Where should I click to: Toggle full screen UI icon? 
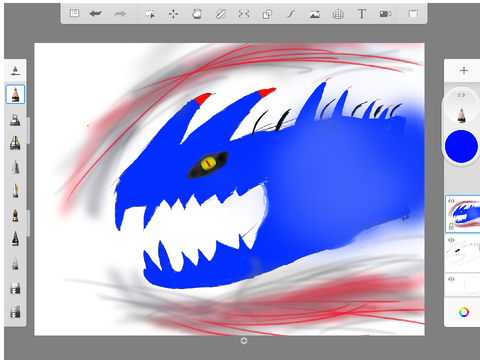click(x=413, y=14)
